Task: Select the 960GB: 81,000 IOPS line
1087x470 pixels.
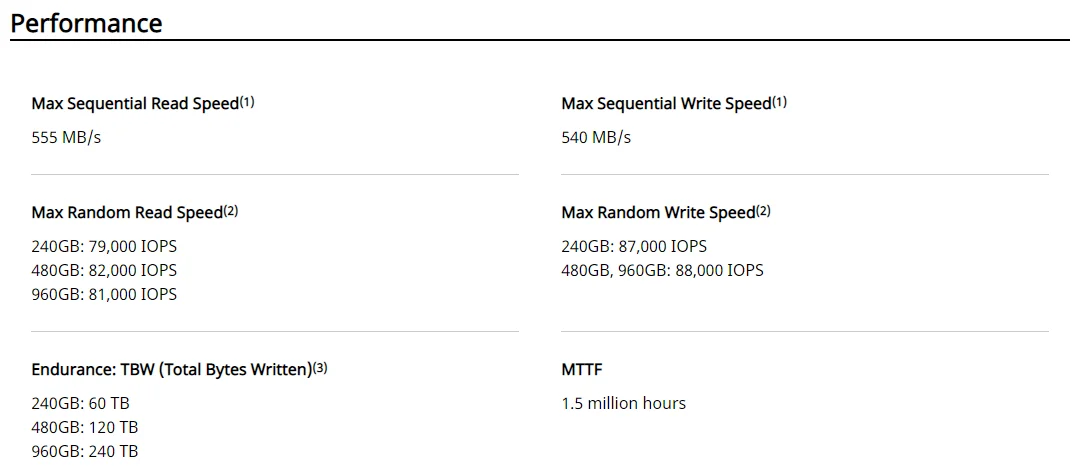Action: [x=104, y=294]
